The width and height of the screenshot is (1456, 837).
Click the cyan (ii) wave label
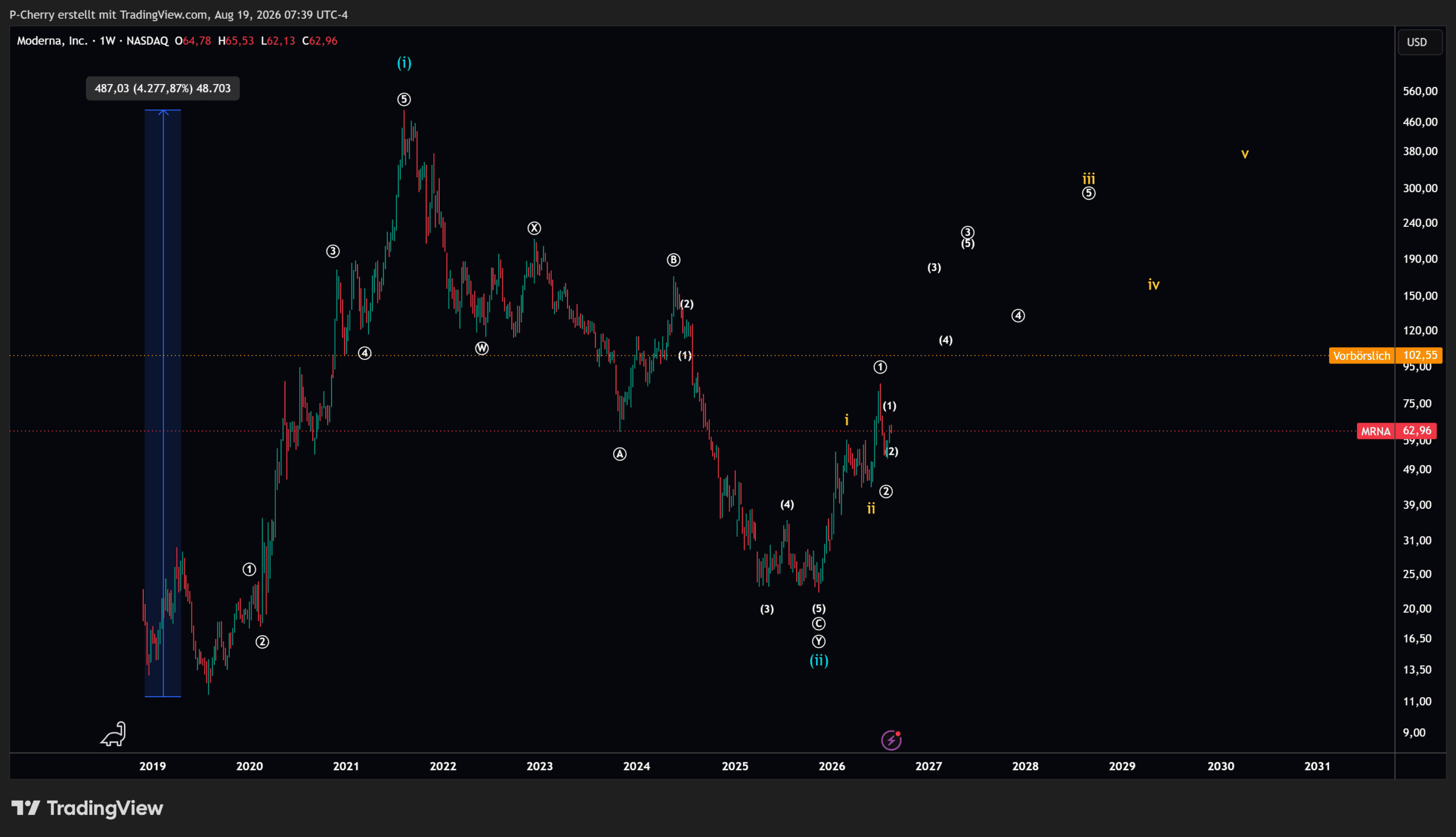(x=819, y=661)
